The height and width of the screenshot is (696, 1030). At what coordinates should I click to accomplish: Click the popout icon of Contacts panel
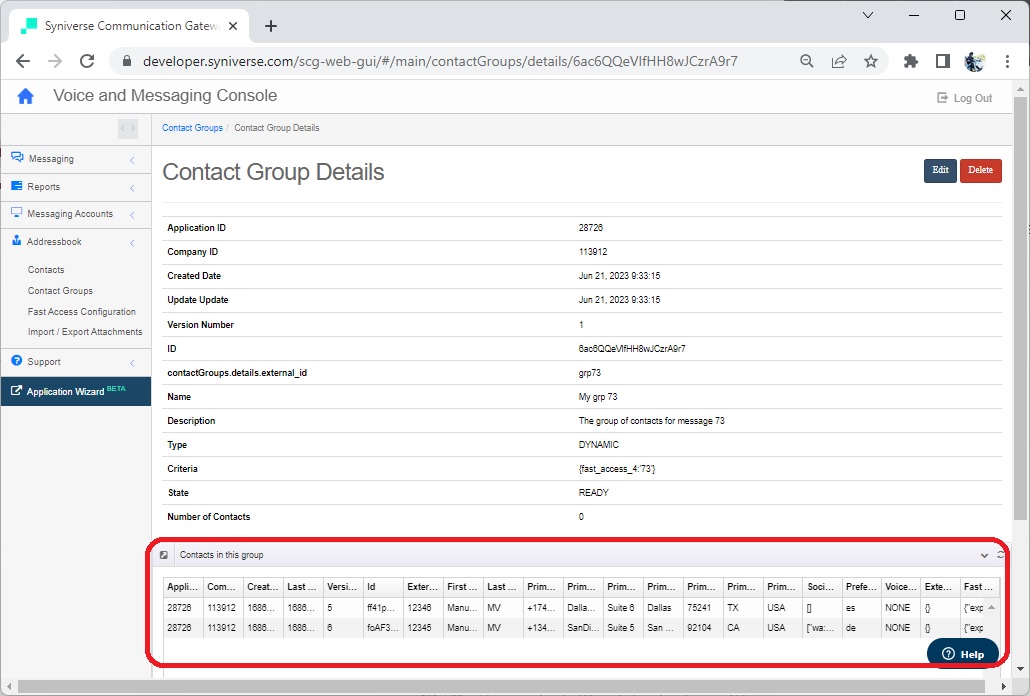click(164, 555)
